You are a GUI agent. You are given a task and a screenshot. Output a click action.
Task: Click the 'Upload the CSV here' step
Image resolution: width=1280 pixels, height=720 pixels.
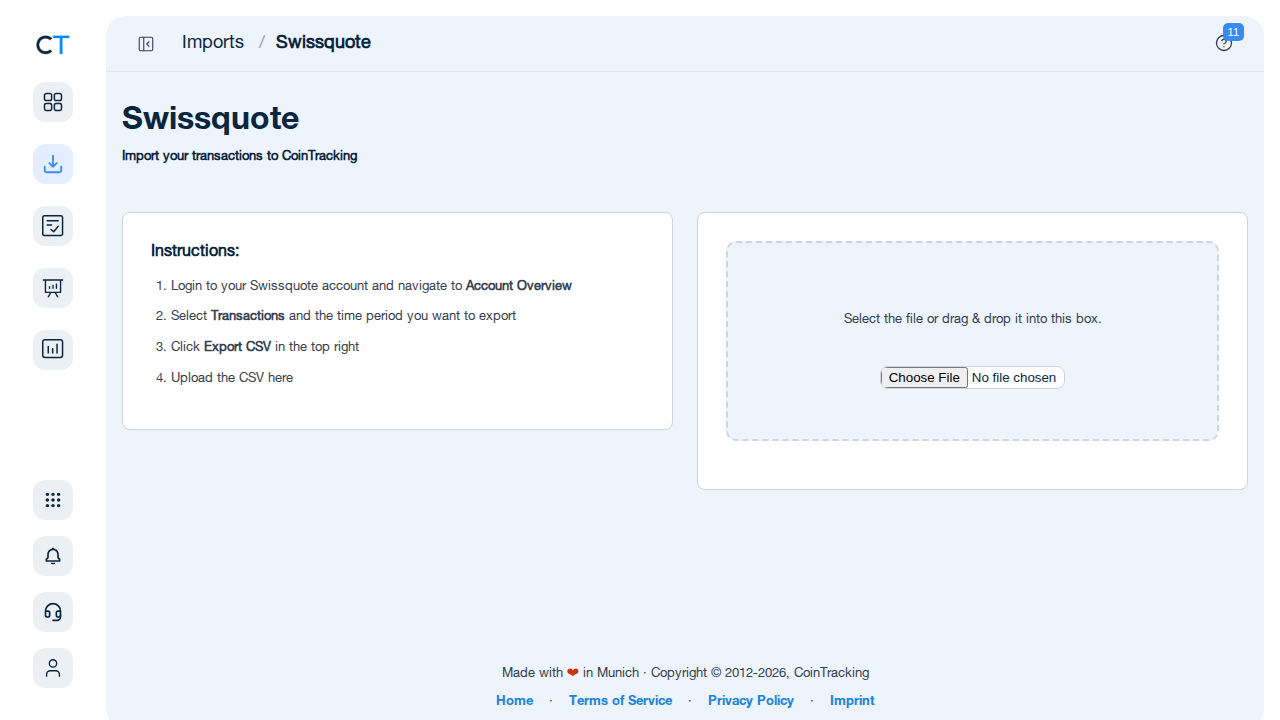pyautogui.click(x=232, y=377)
